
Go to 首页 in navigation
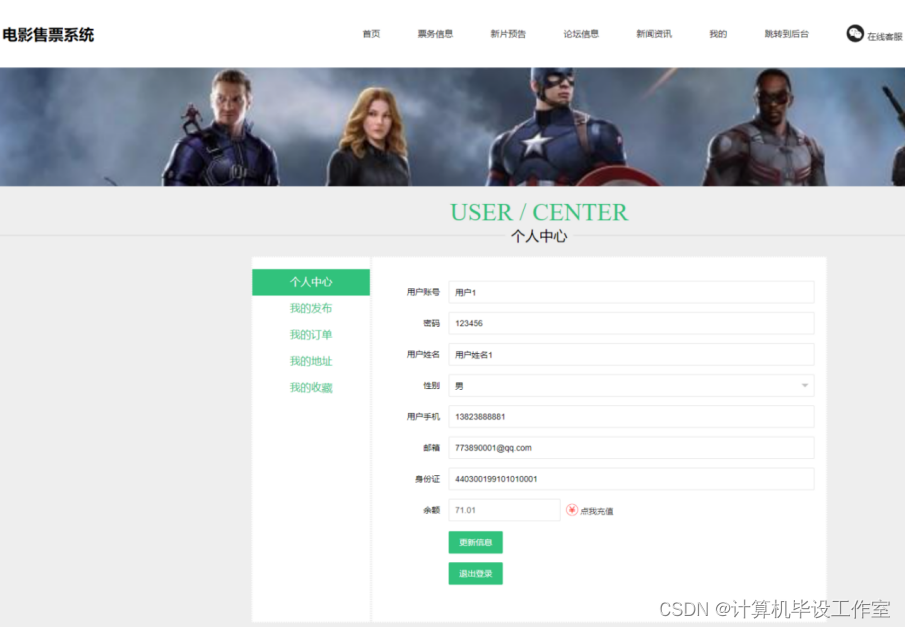coord(371,34)
